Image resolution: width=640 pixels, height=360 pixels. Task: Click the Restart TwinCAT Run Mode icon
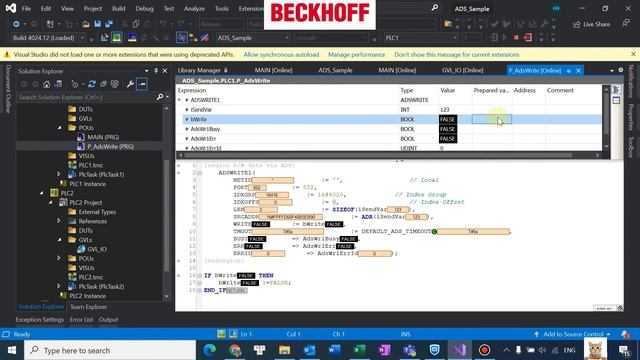click(117, 38)
